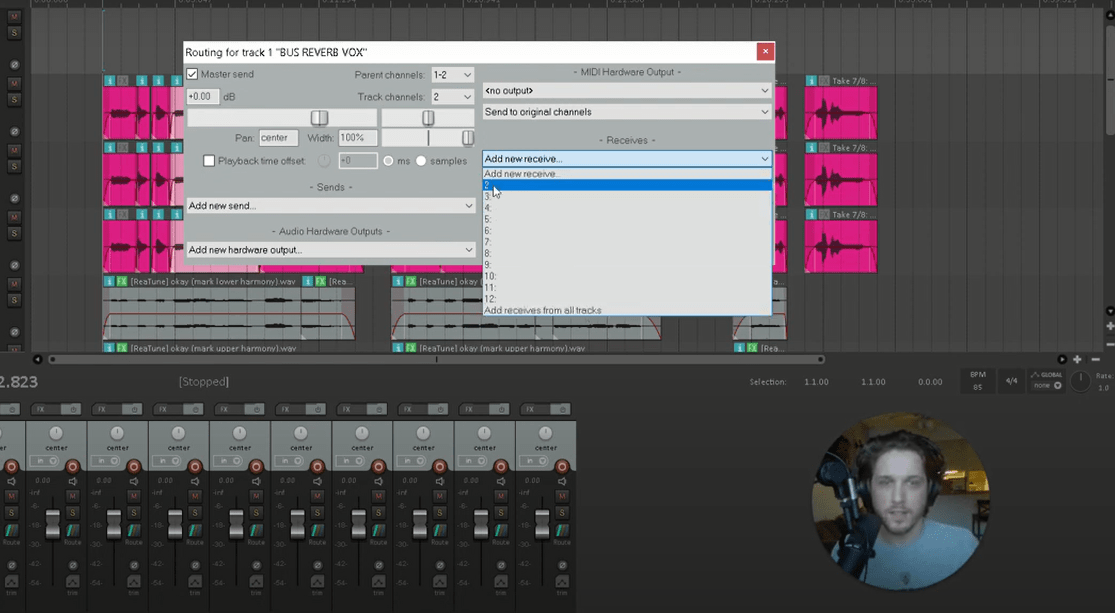This screenshot has width=1115, height=613.
Task: Click the +0.00 dB volume field
Action: (203, 97)
